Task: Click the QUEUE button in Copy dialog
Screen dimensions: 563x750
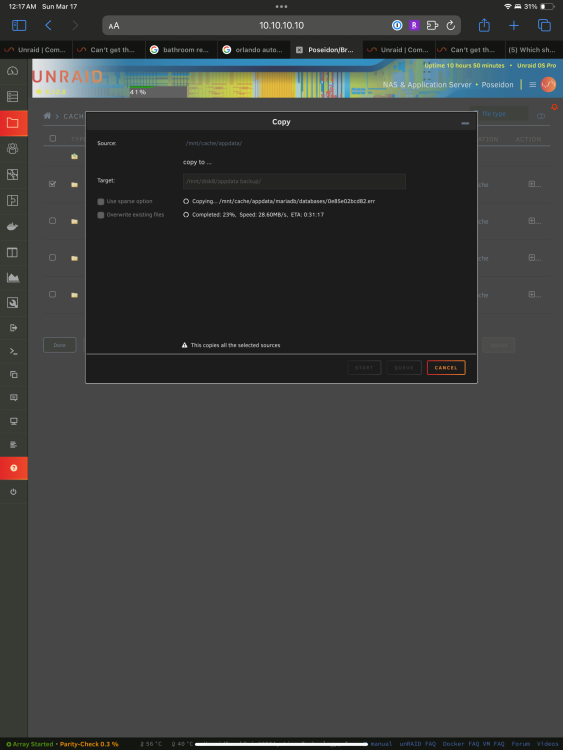Action: [x=404, y=367]
